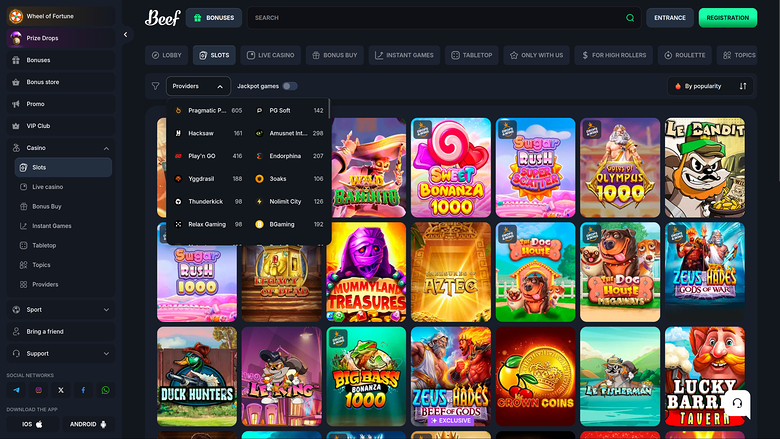
Task: Open Duck Hunters game
Action: click(x=197, y=376)
